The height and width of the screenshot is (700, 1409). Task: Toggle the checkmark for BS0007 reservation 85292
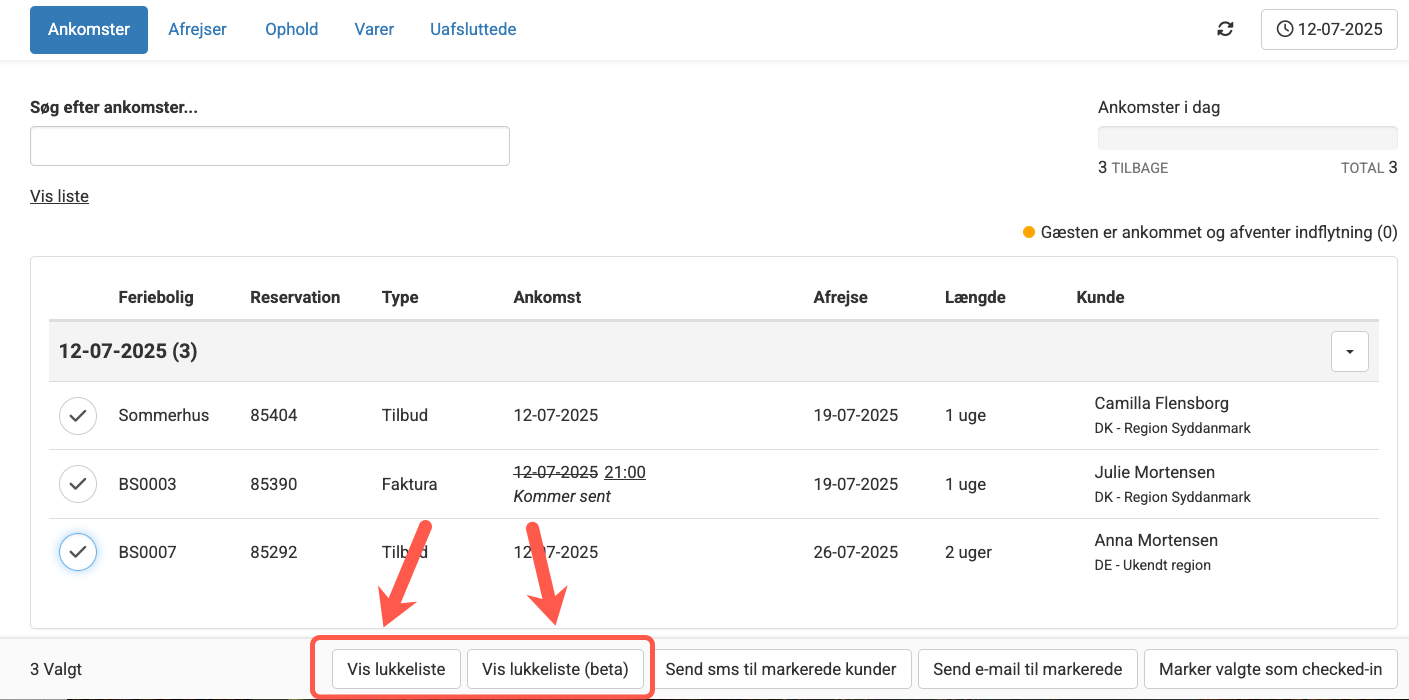pos(78,552)
